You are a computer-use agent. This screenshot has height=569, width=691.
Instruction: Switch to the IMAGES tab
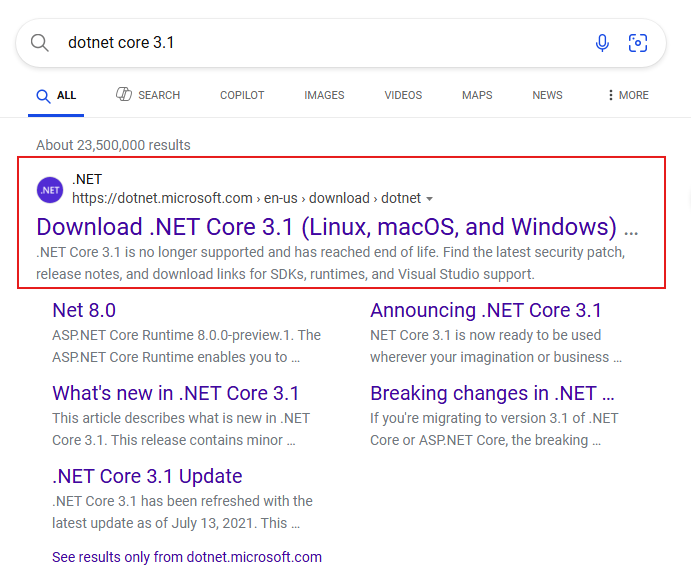(x=324, y=95)
